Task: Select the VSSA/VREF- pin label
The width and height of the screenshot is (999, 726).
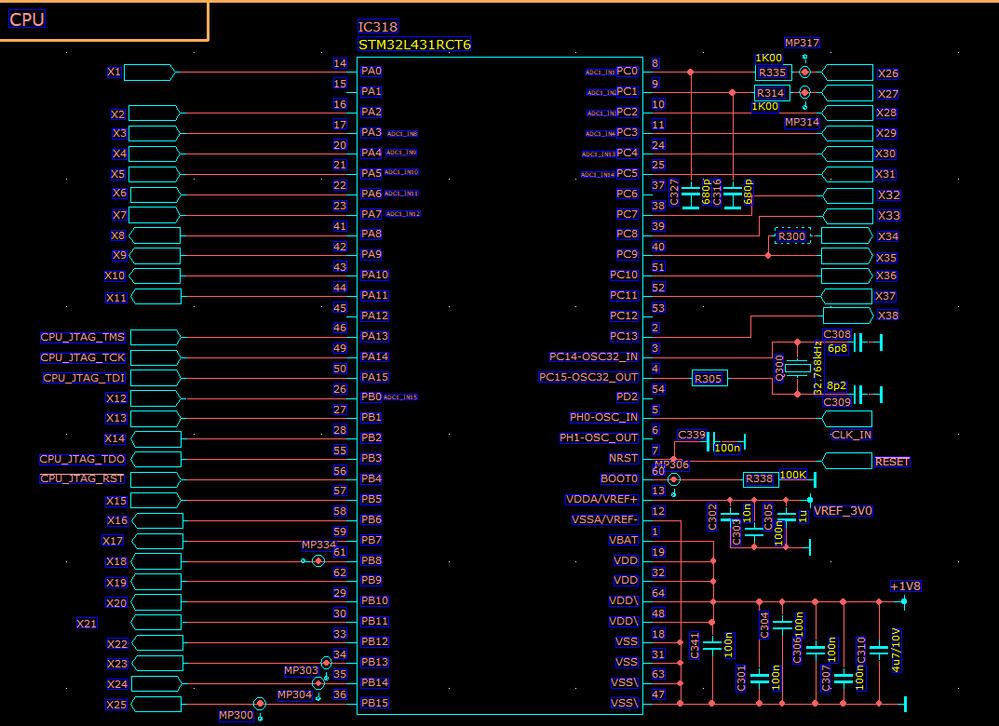Action: point(605,520)
